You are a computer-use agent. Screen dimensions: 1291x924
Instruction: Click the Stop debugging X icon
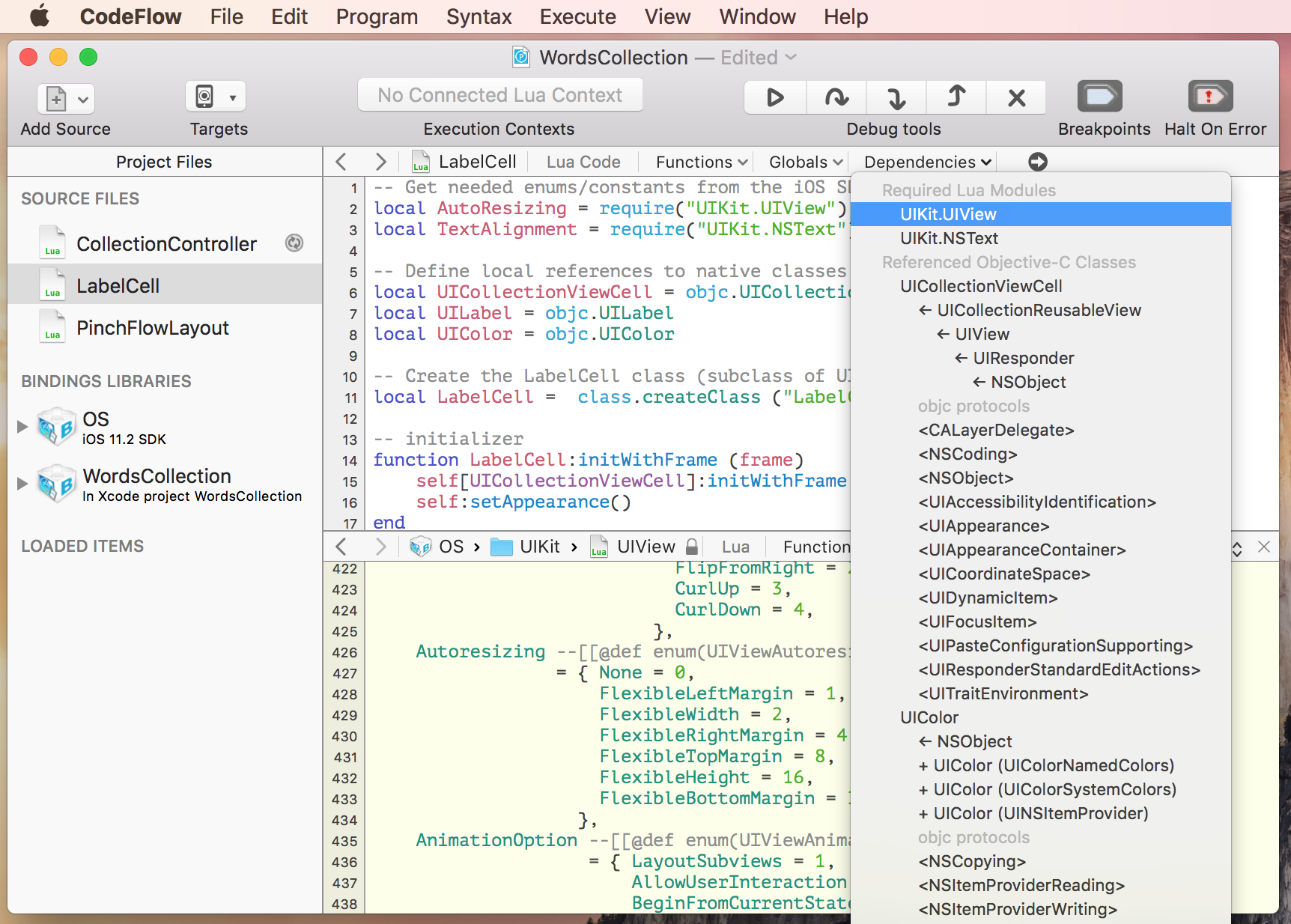tap(1016, 97)
